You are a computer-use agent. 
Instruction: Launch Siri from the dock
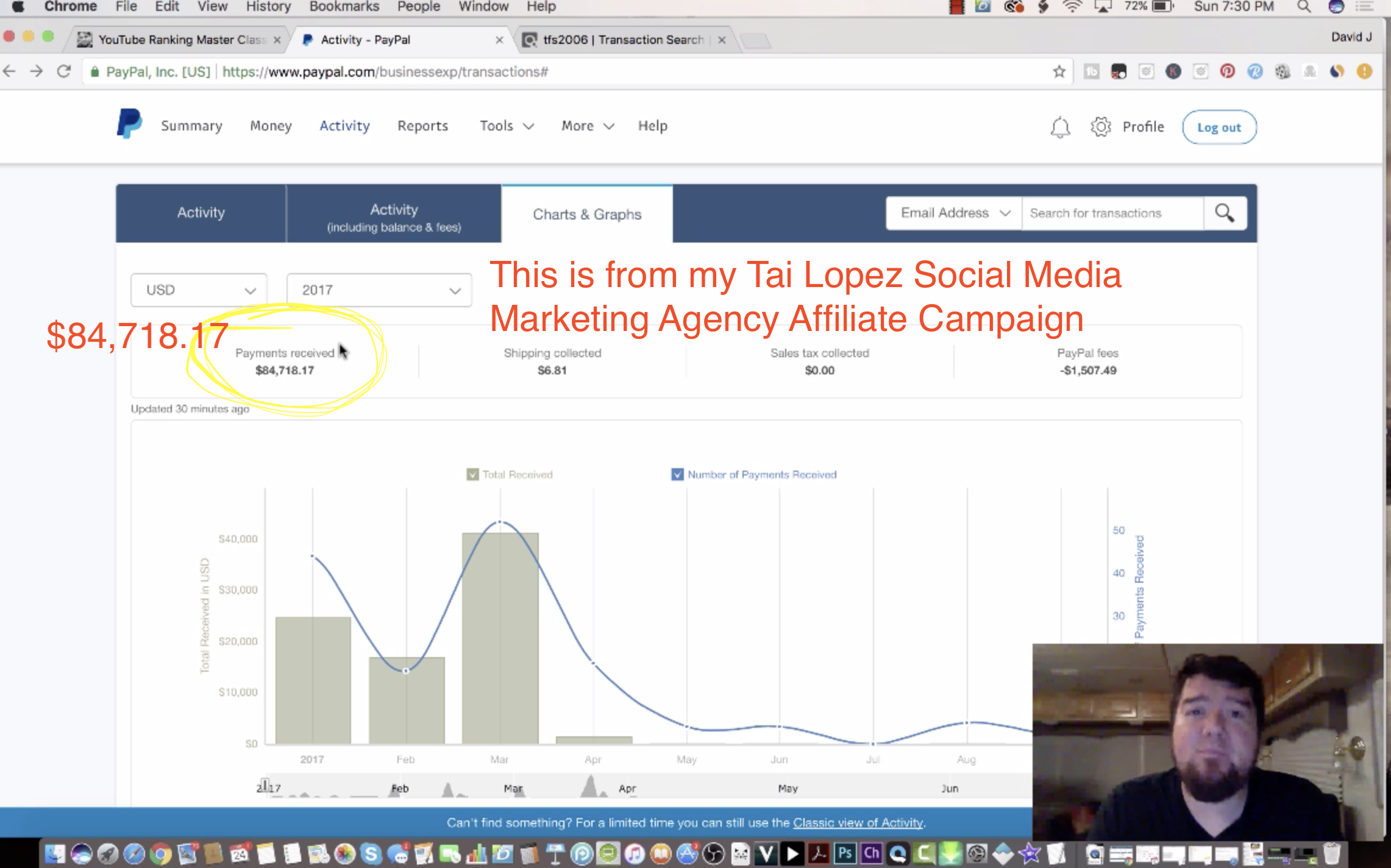coord(81,854)
